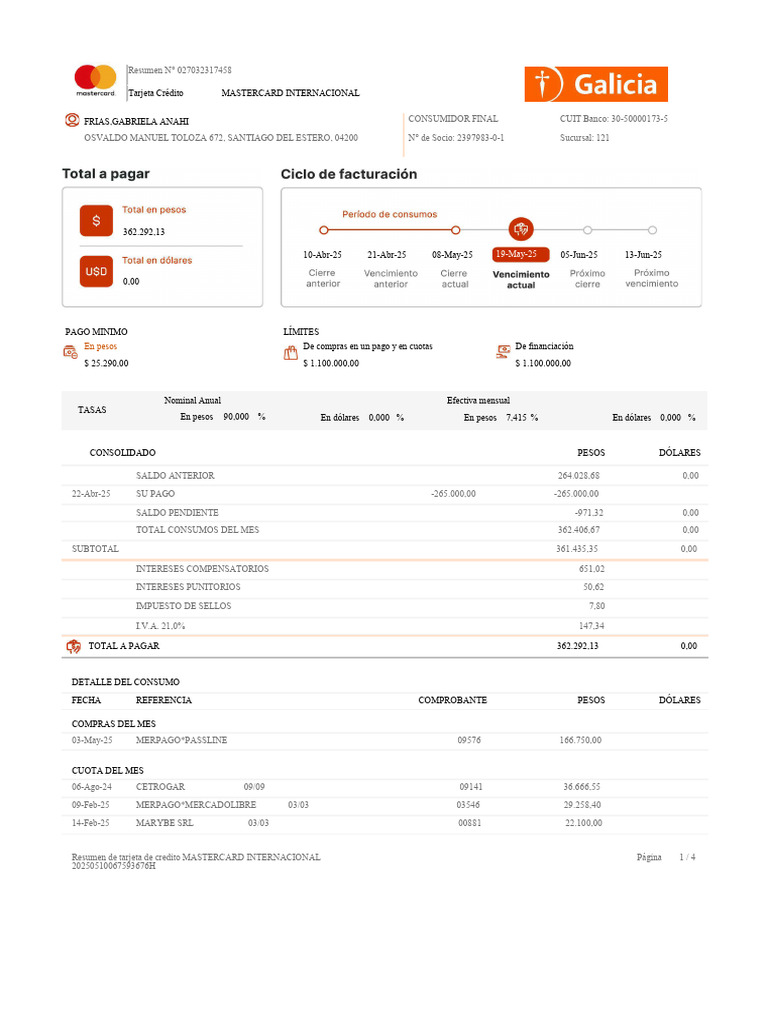Viewport: 768px width, 1024px height.
Task: Click the DETALLE DEL CONSUMO heading
Action: point(126,682)
